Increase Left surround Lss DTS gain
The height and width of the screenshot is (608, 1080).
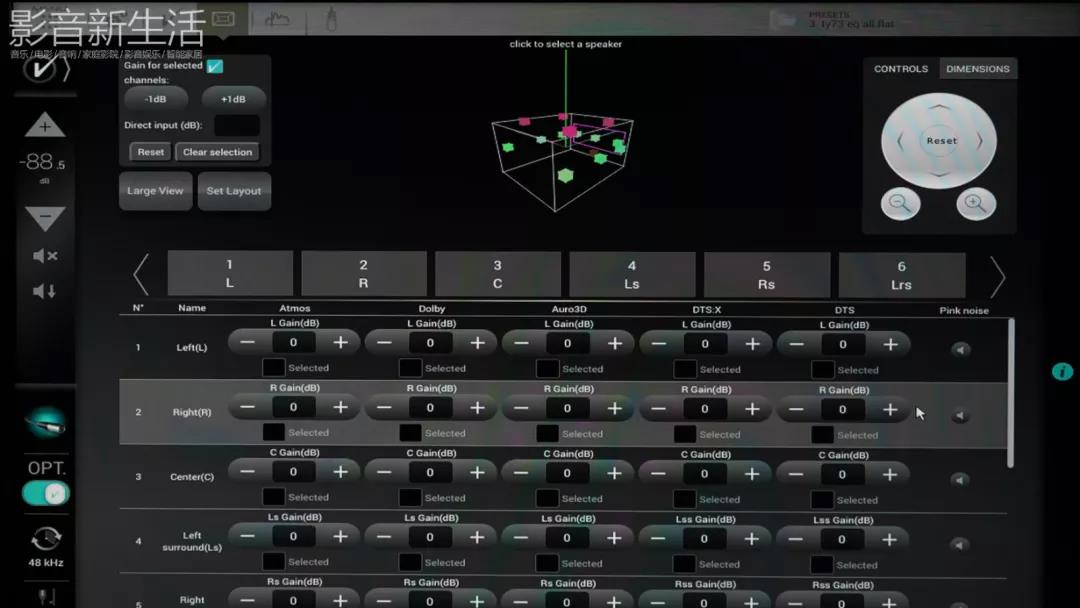(889, 540)
